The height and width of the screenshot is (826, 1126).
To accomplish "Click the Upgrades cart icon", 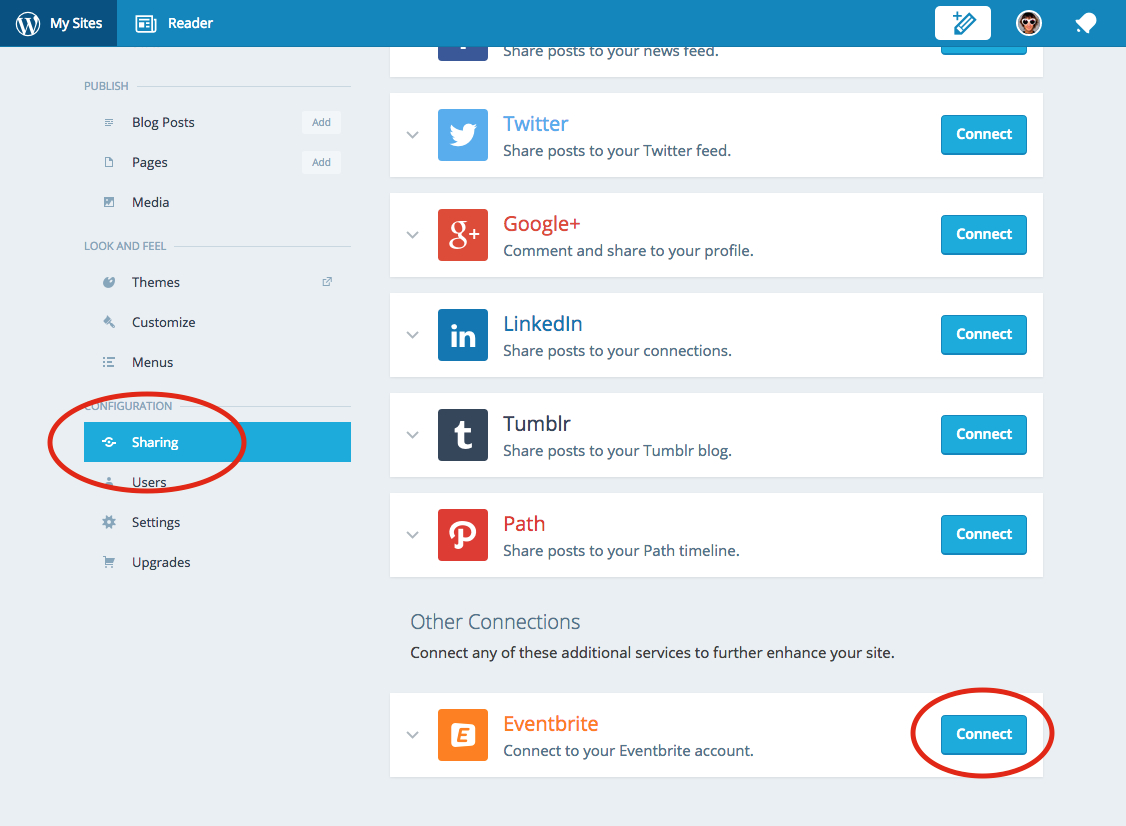I will click(x=109, y=562).
